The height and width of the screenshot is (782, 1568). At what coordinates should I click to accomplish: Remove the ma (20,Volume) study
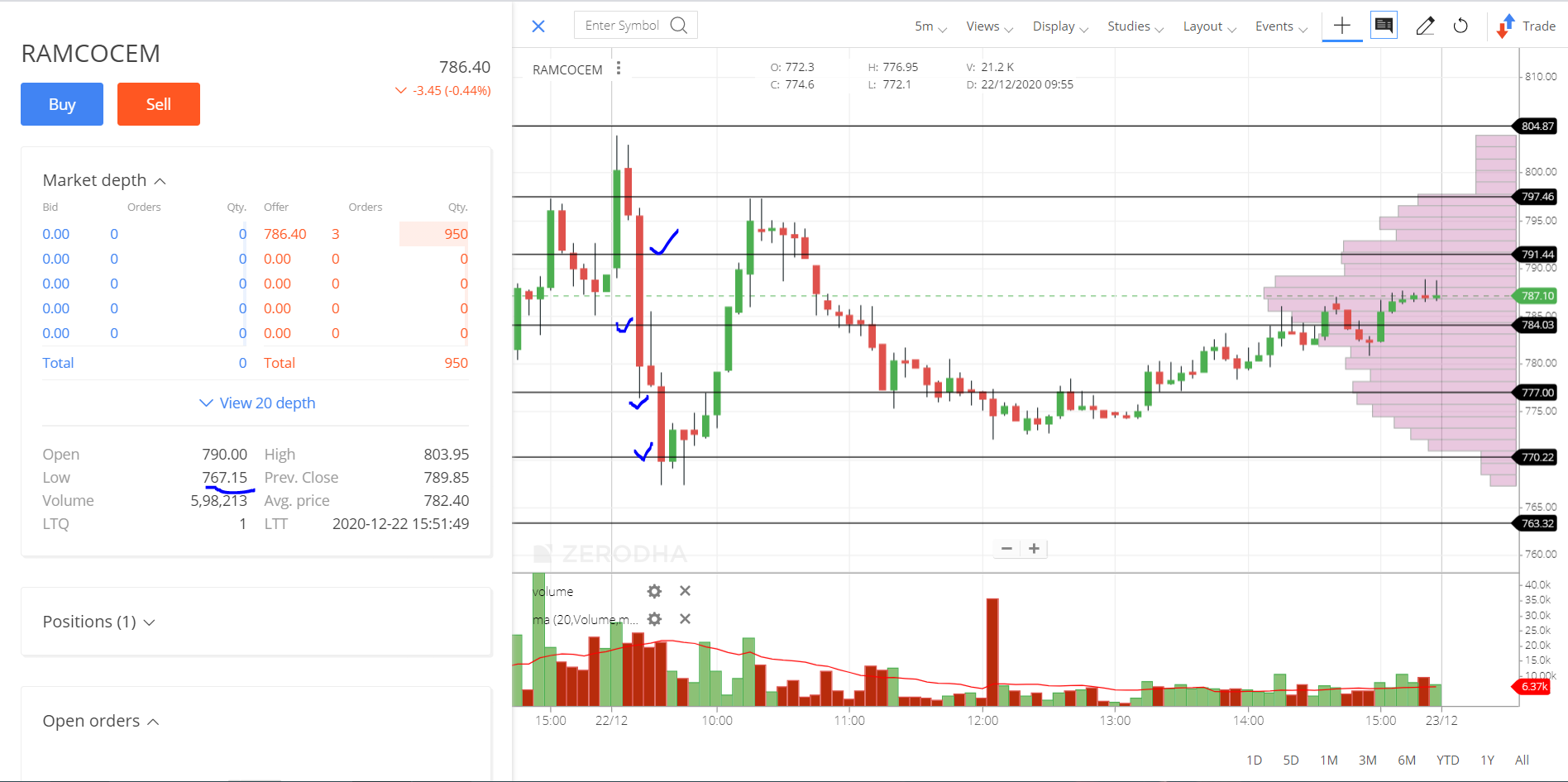[x=685, y=619]
